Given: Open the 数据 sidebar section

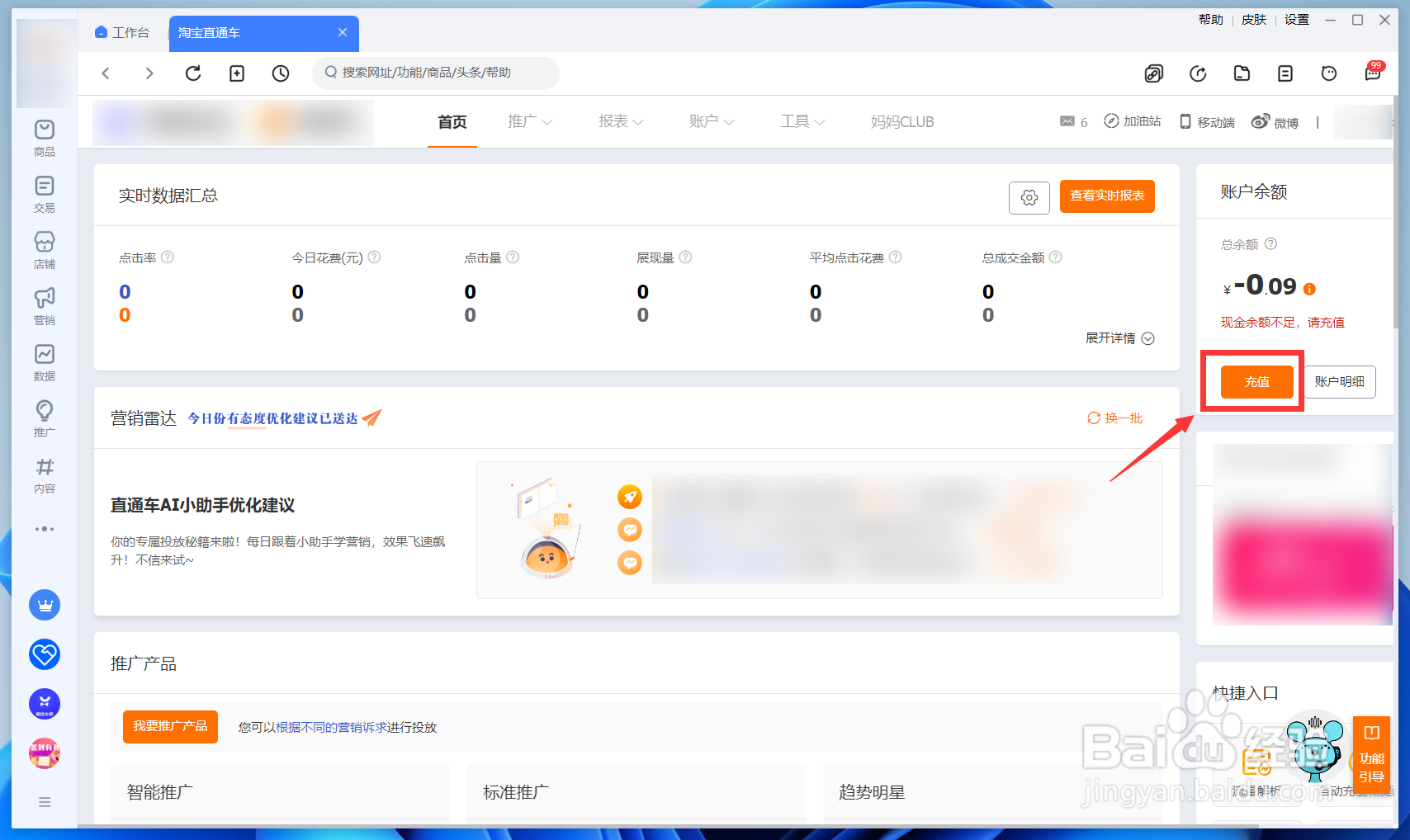Looking at the screenshot, I should click(x=45, y=362).
